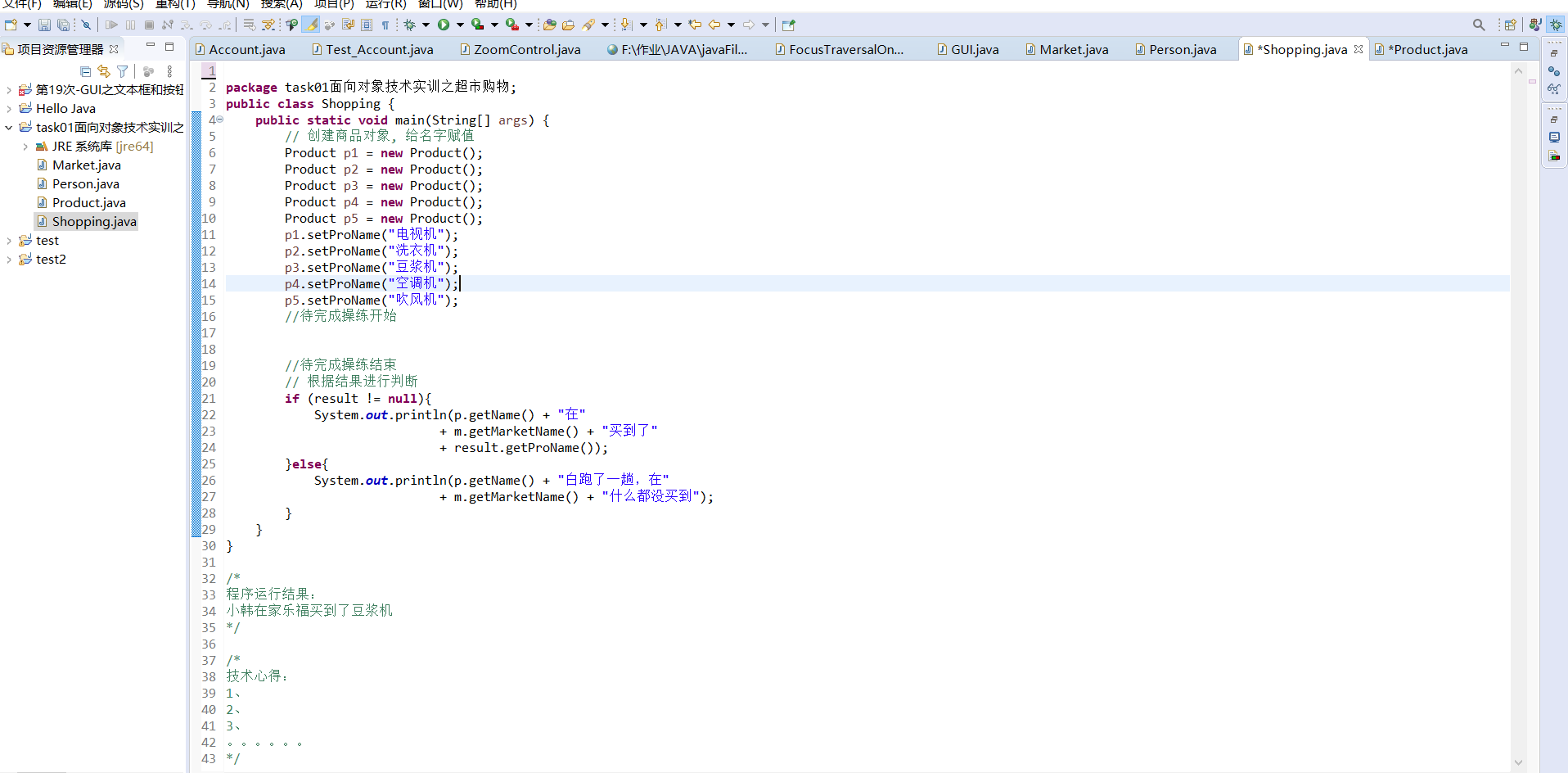Click the explorer filter funnel icon

tap(123, 71)
